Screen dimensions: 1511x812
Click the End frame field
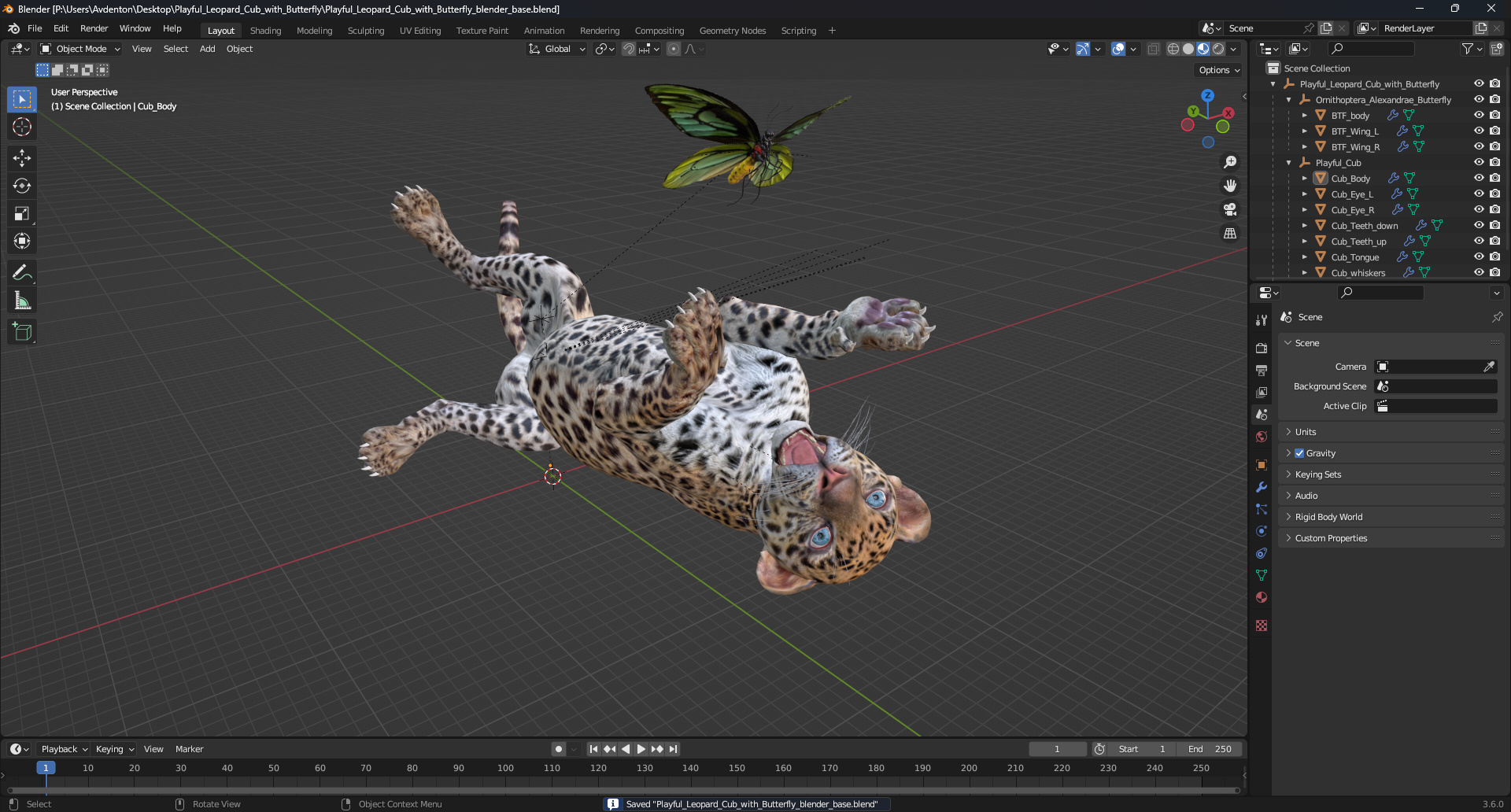[x=1210, y=749]
